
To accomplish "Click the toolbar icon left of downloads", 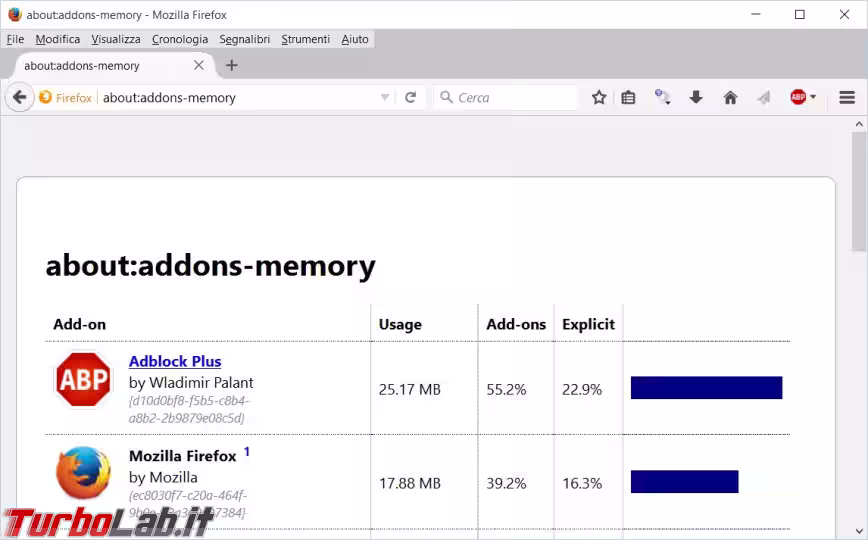I will pos(662,97).
